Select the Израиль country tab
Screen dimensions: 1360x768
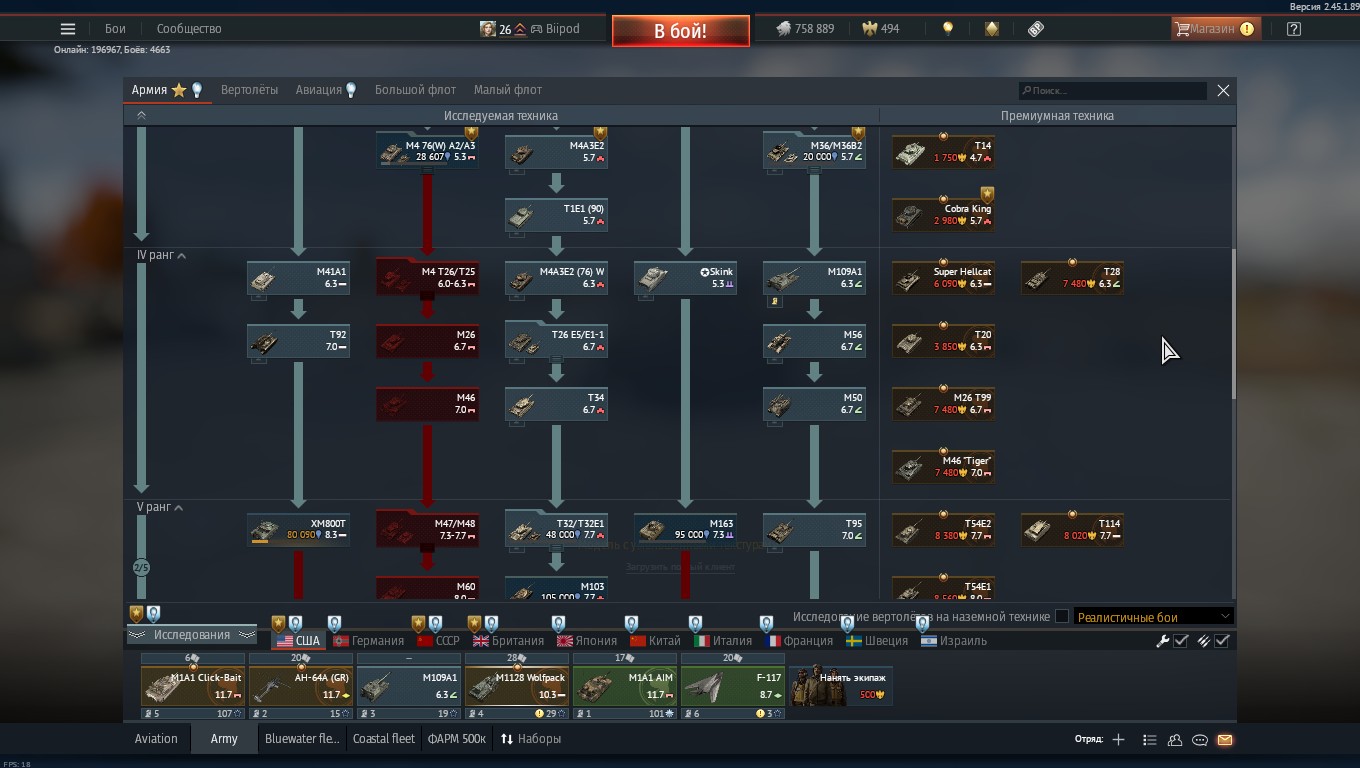955,641
